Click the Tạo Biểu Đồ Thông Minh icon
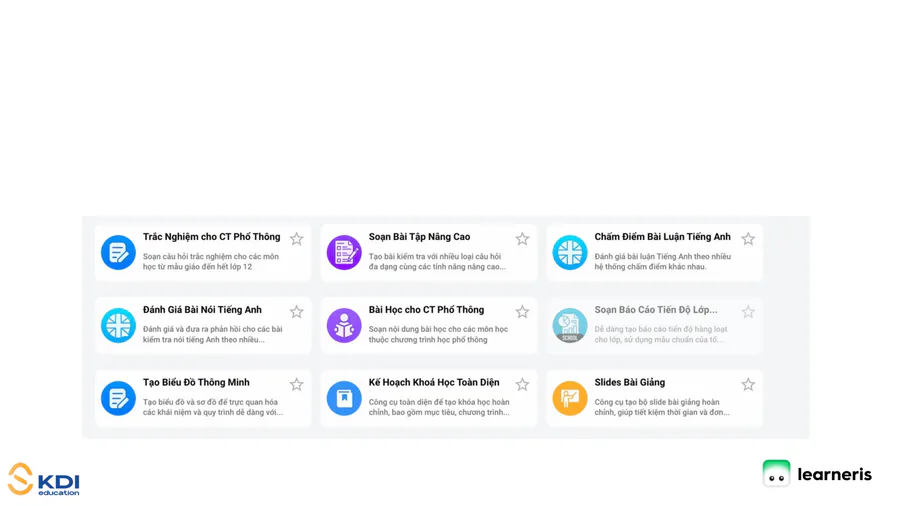 (118, 398)
